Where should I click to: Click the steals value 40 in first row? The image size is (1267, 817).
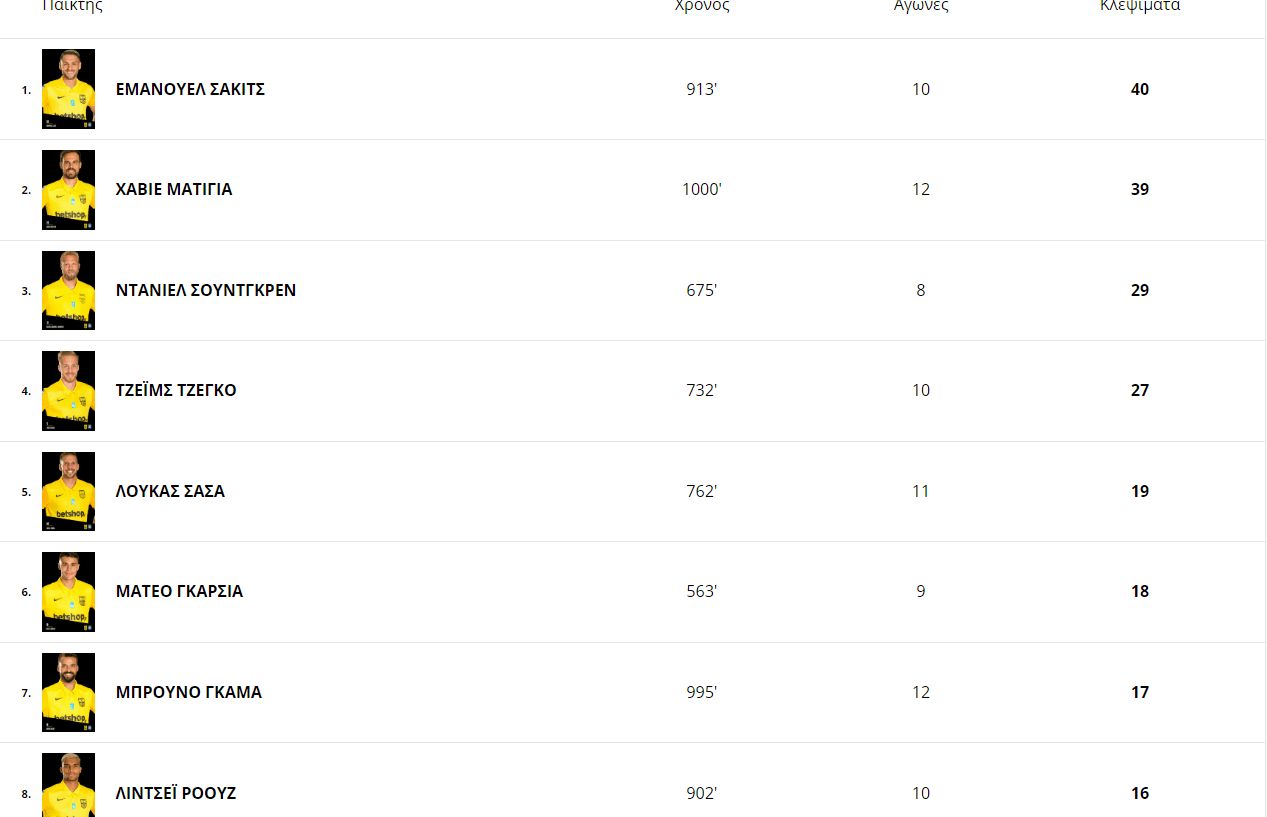1140,90
